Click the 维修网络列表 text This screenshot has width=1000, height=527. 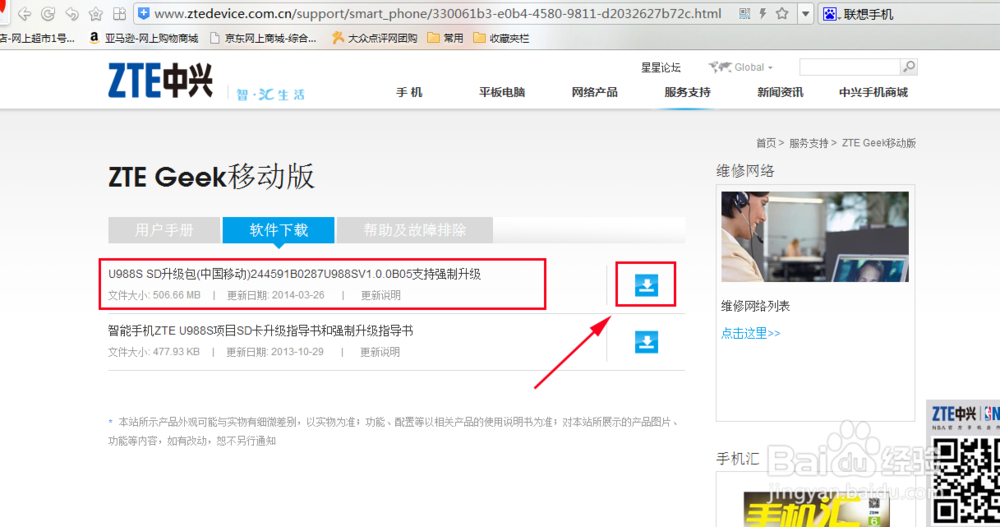pyautogui.click(x=756, y=306)
